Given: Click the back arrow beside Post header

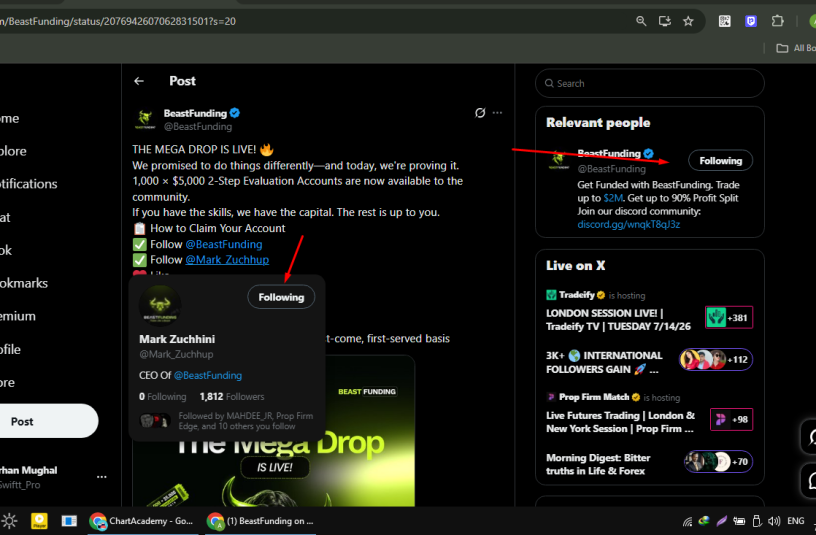Looking at the screenshot, I should pos(138,81).
